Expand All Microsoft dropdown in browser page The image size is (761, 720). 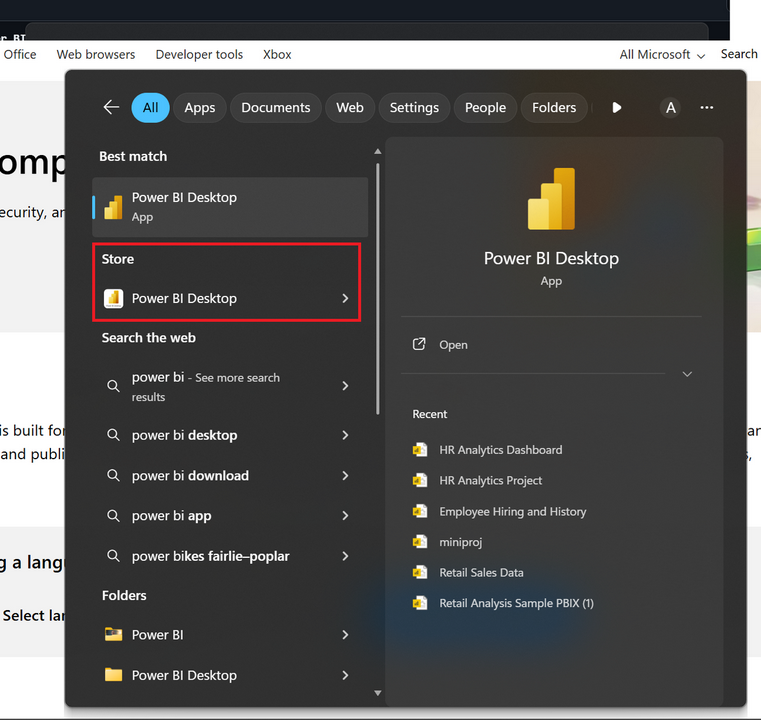(x=662, y=54)
